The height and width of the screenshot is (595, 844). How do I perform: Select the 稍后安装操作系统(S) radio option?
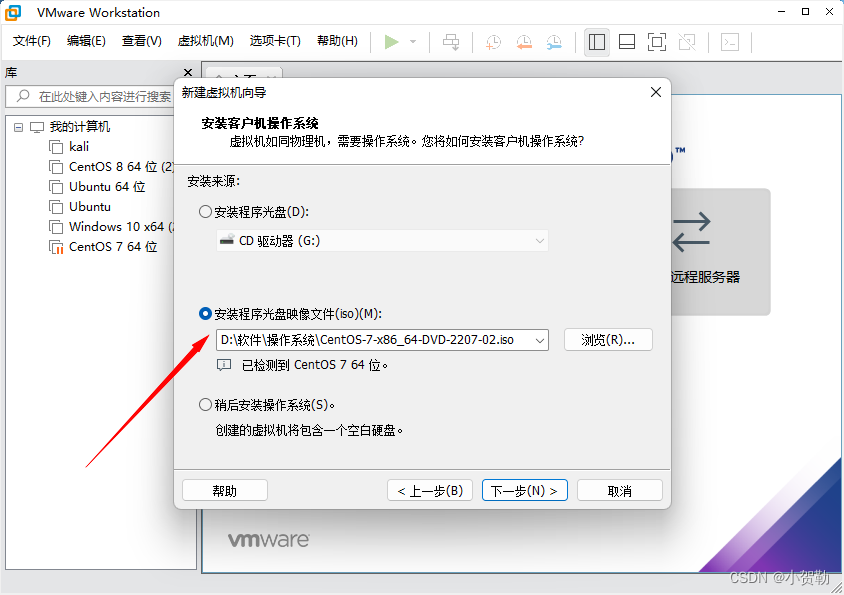pos(205,404)
